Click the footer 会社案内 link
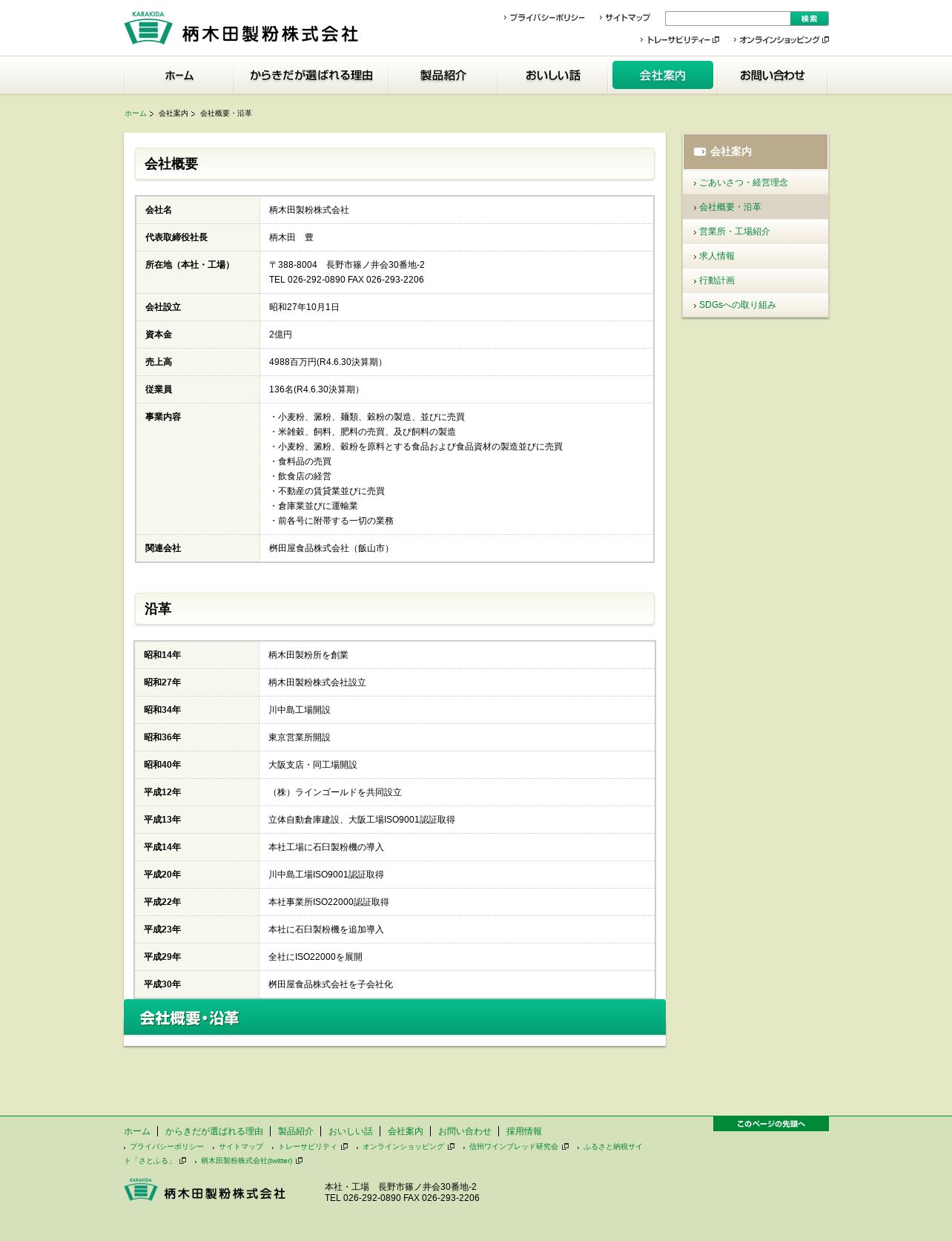The image size is (952, 1241). [406, 1131]
